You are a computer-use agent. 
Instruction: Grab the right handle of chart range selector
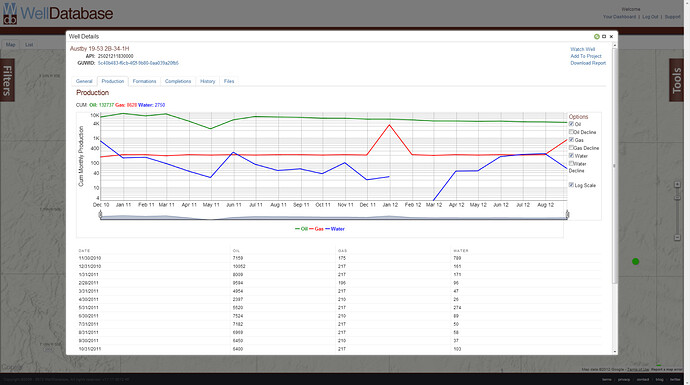[x=567, y=214]
